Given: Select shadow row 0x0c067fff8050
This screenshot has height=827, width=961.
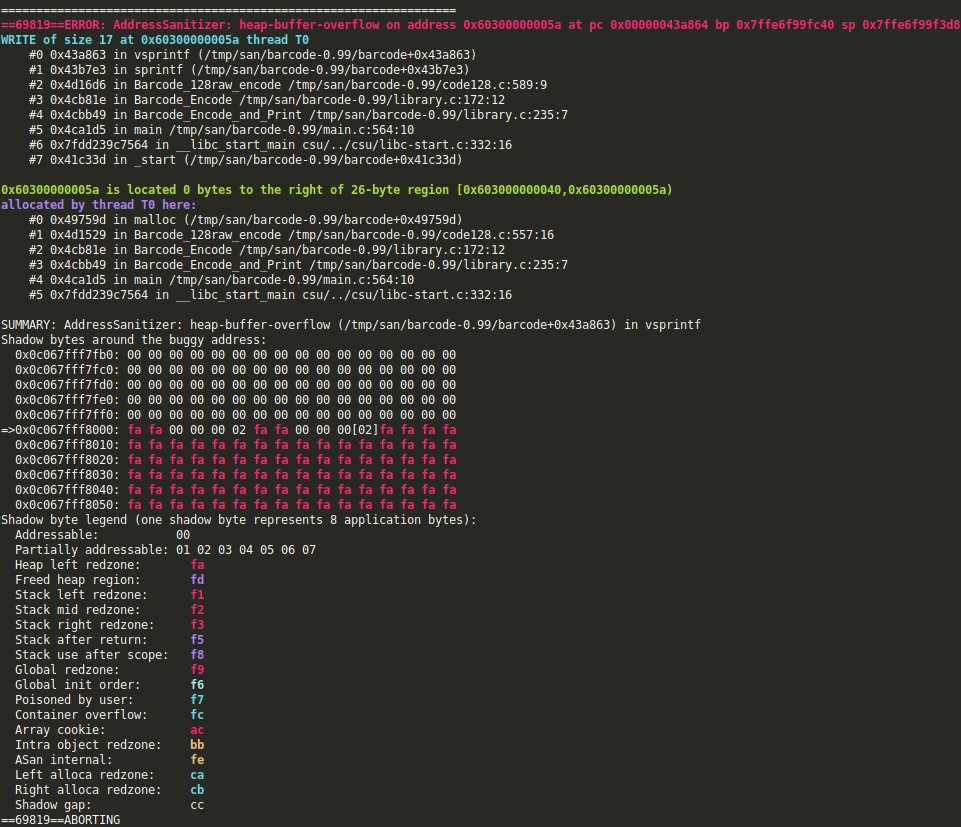Looking at the screenshot, I should [x=235, y=505].
